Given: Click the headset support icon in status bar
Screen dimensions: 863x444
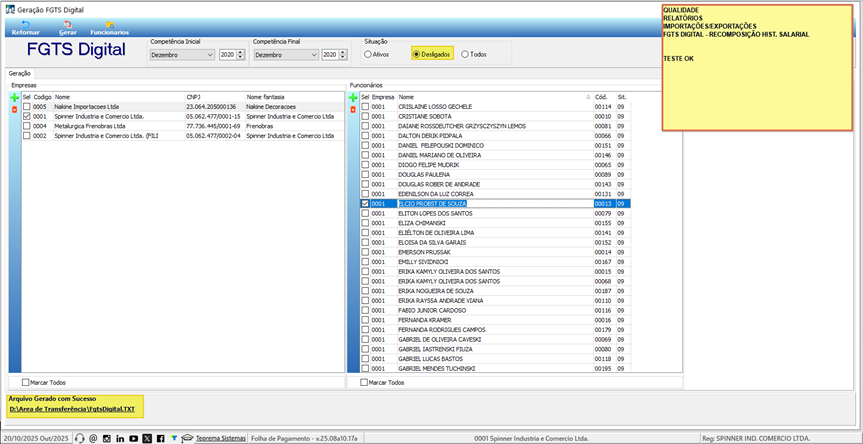Looking at the screenshot, I should 79,438.
